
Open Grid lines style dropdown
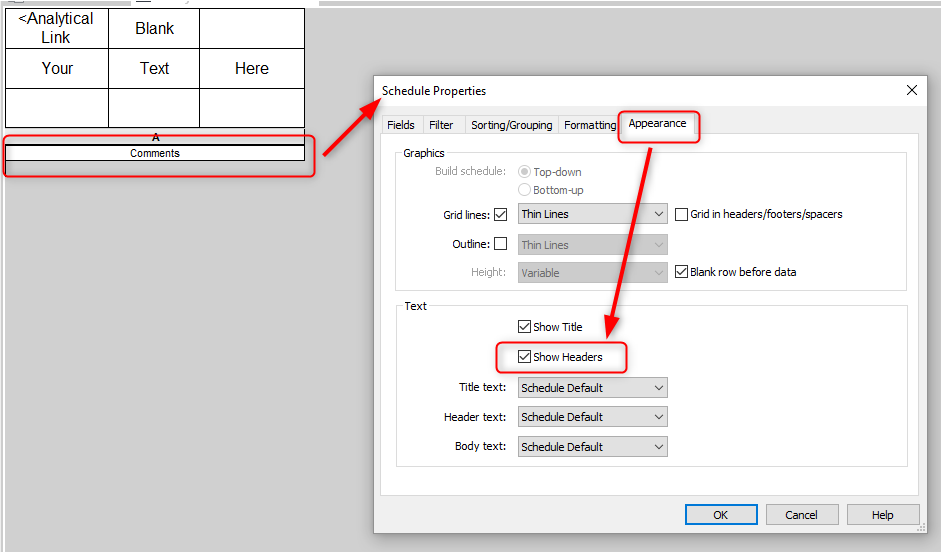tap(592, 214)
